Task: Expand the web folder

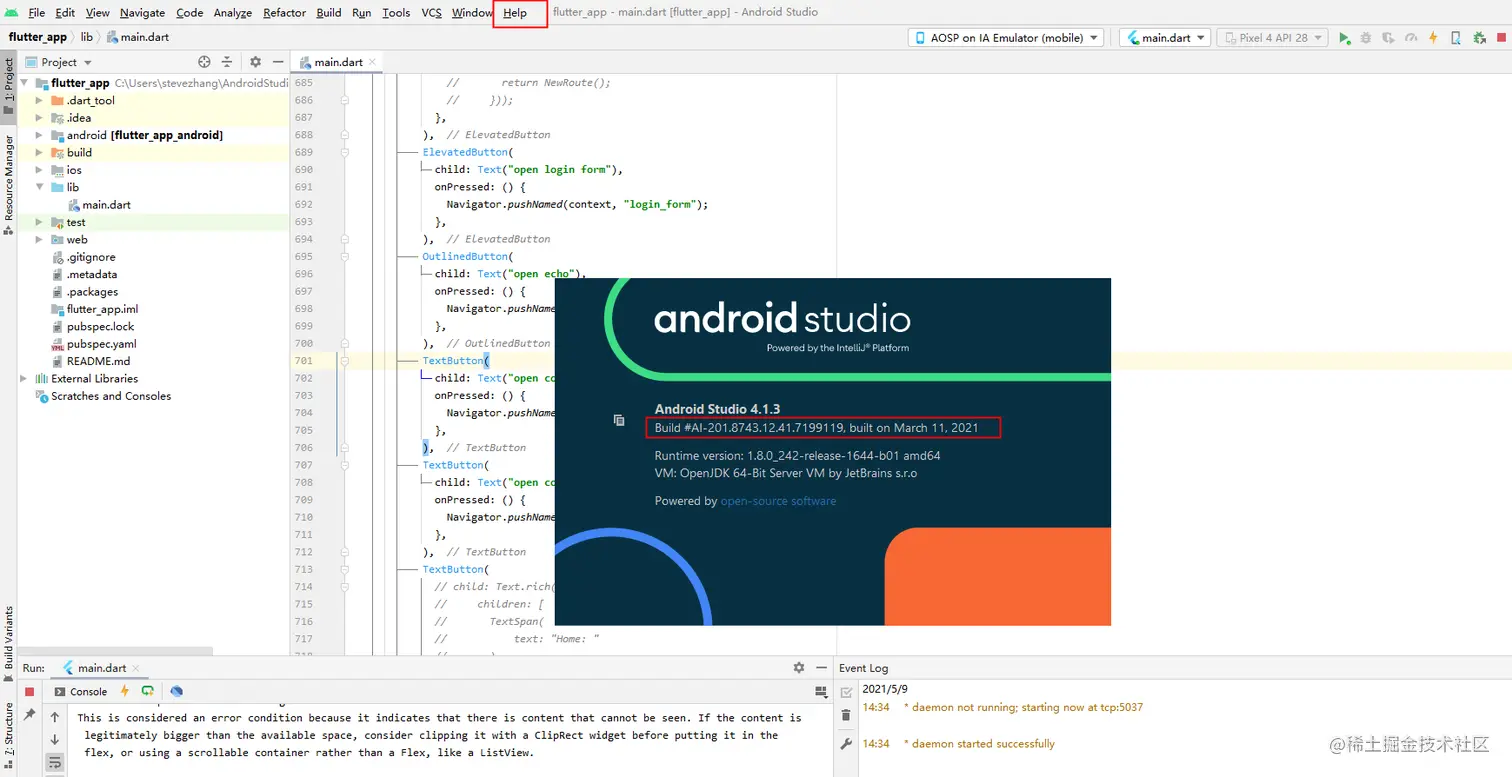Action: click(x=39, y=240)
